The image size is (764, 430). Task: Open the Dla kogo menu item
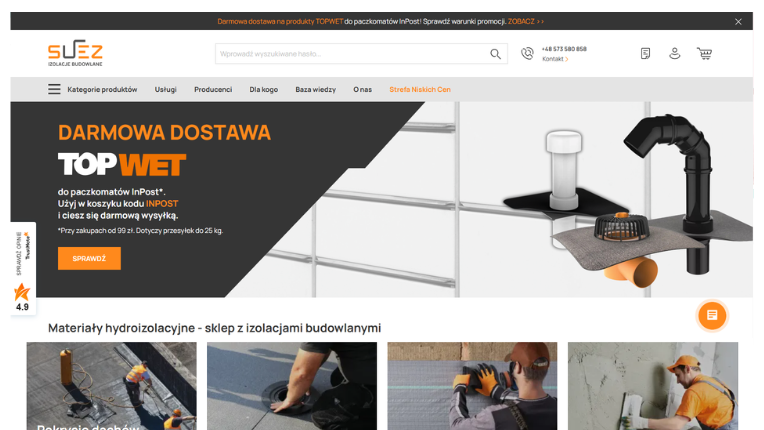(264, 90)
